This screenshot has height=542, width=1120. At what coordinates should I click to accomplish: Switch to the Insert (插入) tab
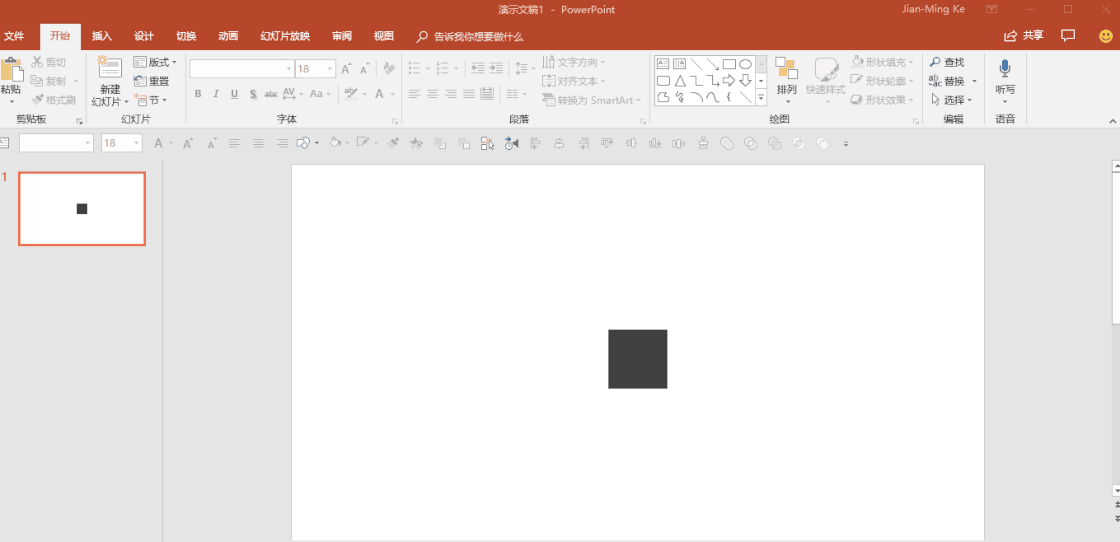(x=102, y=36)
